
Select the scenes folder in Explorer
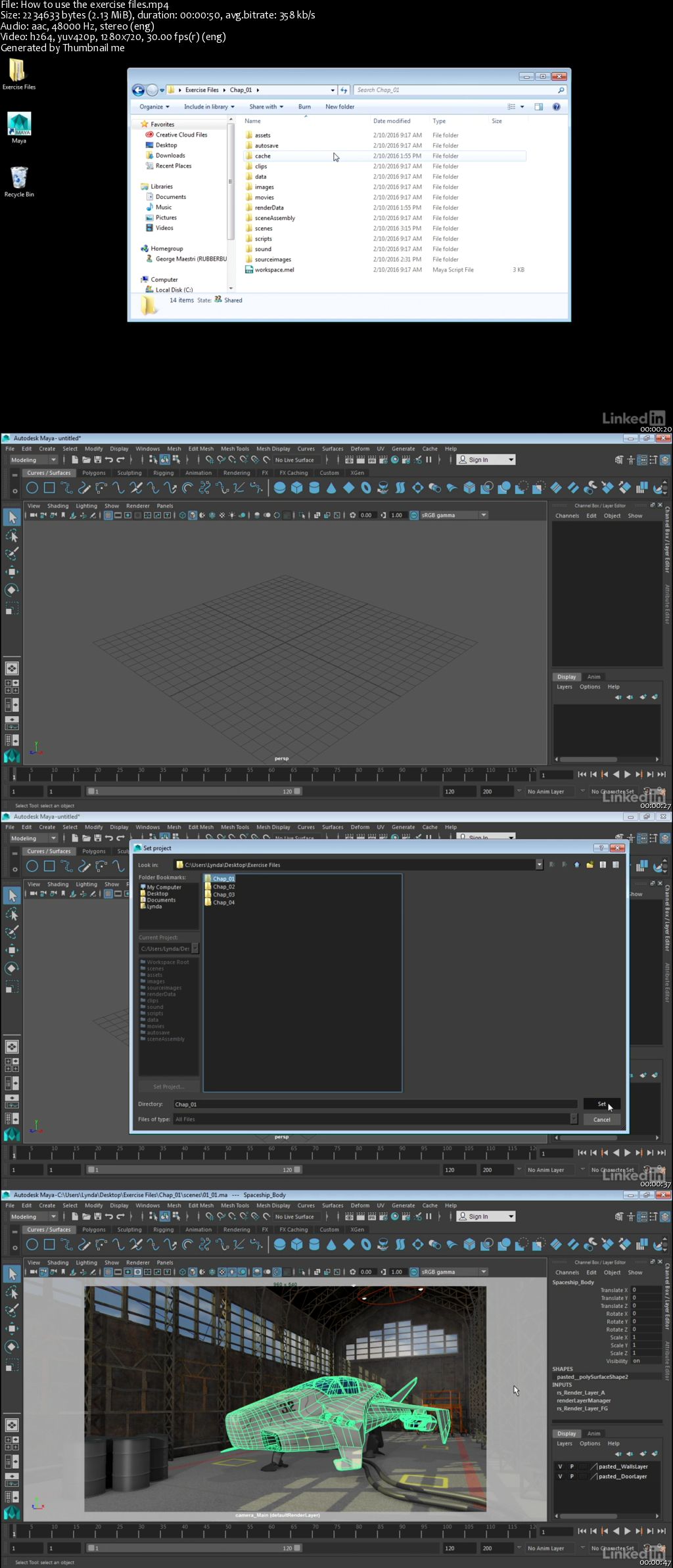click(264, 229)
